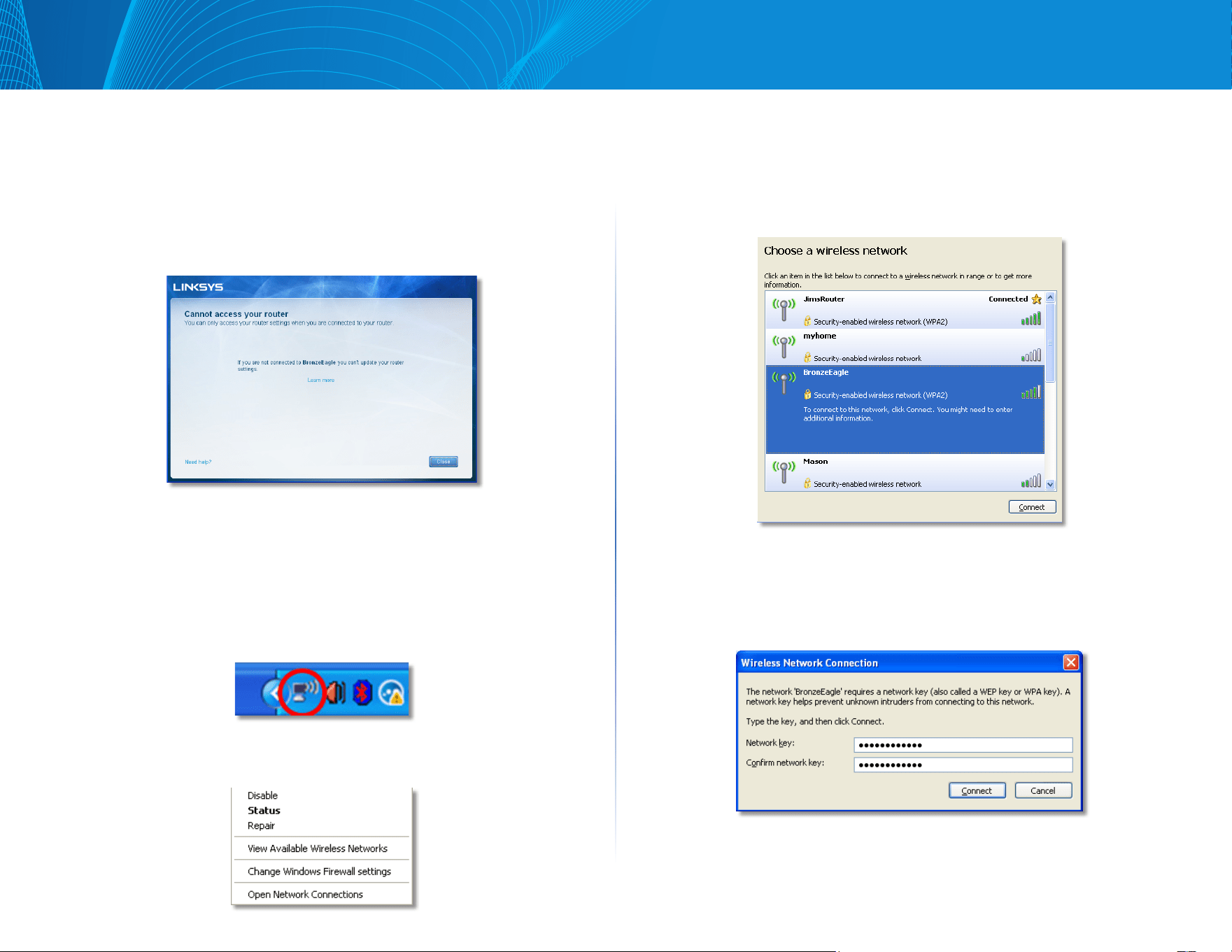Image resolution: width=1232 pixels, height=952 pixels.
Task: Click scroll up arrow in network list
Action: click(x=1050, y=298)
